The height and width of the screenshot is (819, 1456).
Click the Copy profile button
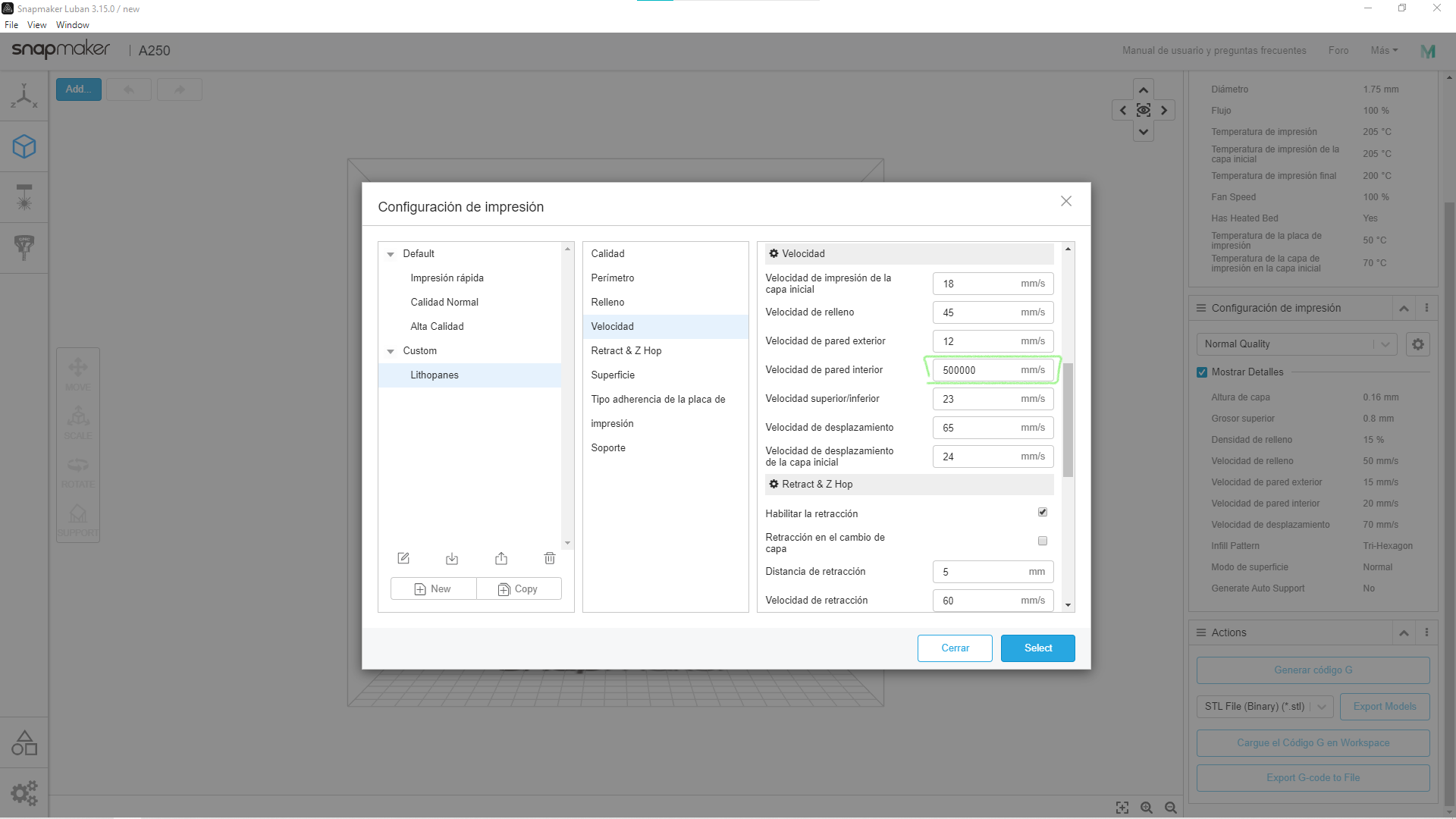pyautogui.click(x=519, y=589)
